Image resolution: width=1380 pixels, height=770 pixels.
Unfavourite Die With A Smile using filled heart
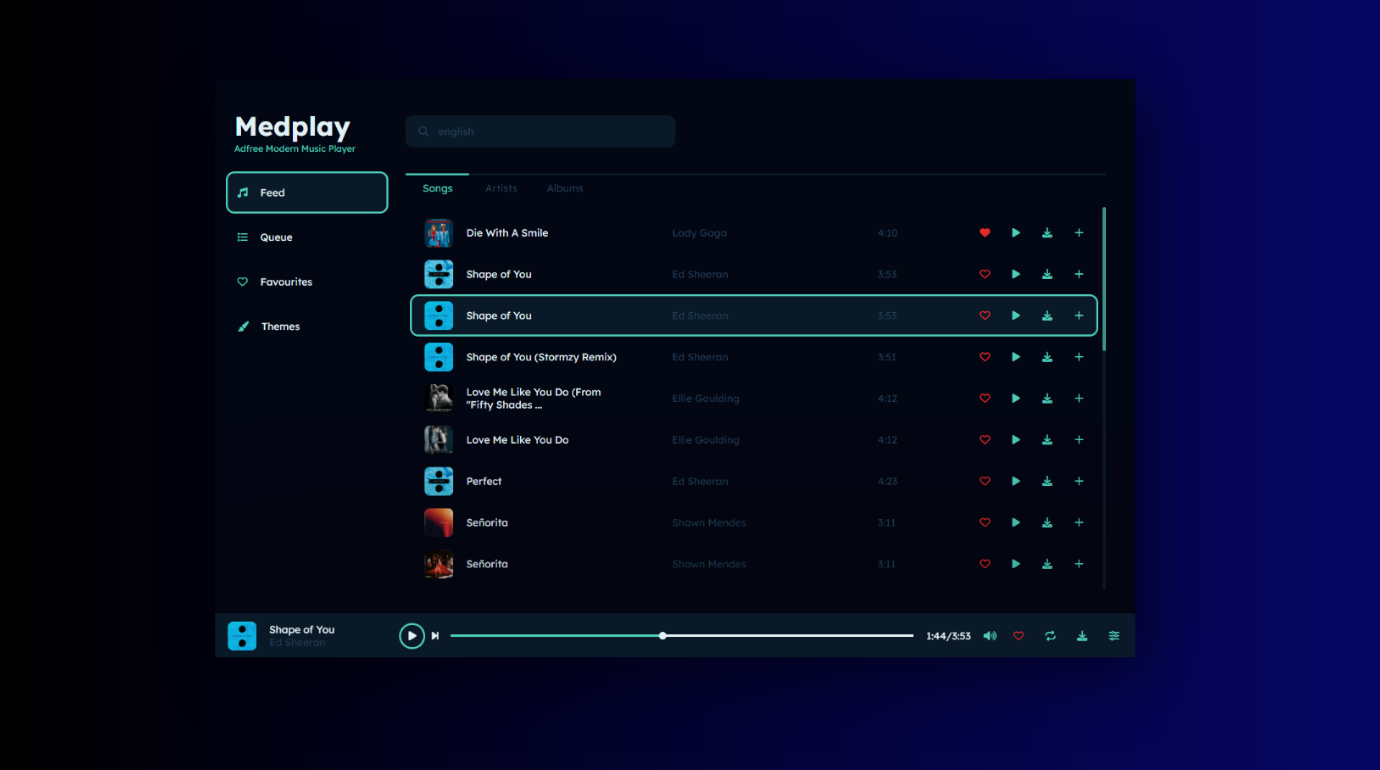(984, 233)
